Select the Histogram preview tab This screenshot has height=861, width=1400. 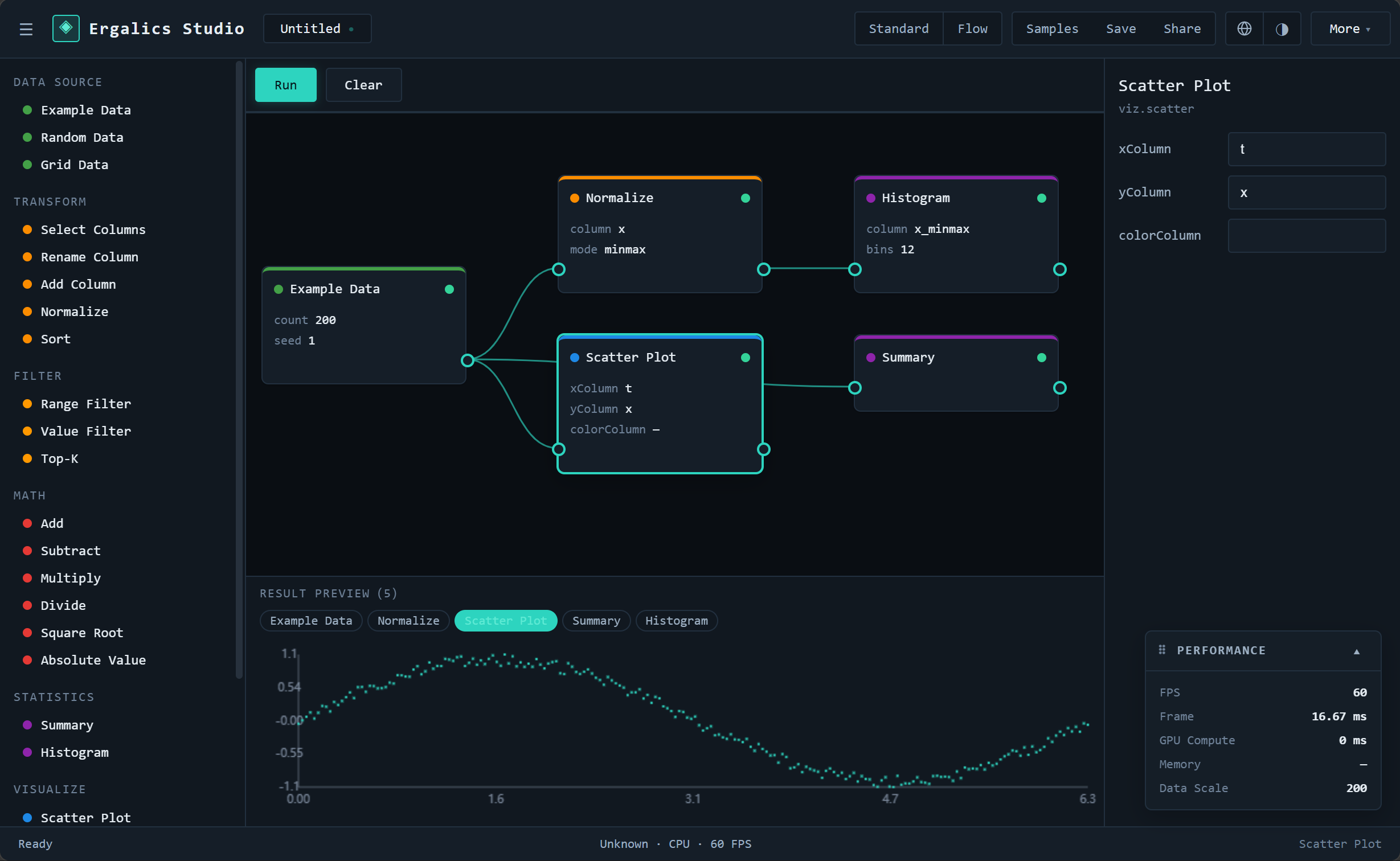tap(677, 621)
